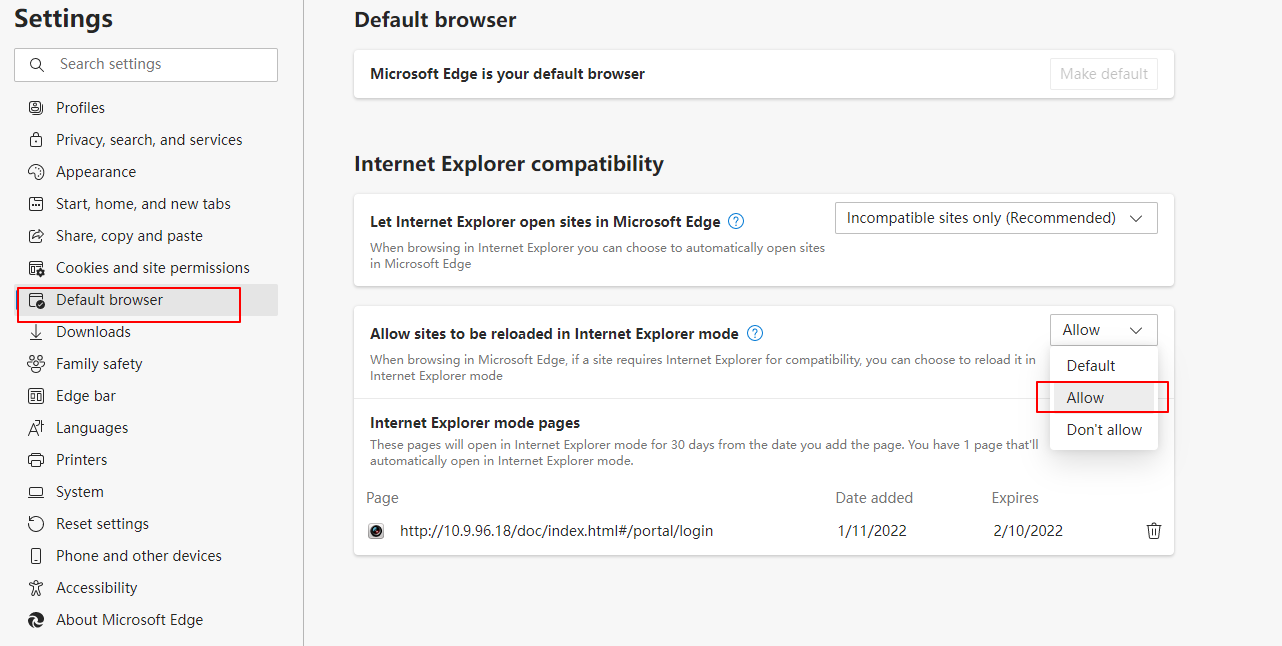Image resolution: width=1282 pixels, height=646 pixels.
Task: Click the System monitor icon
Action: pos(36,492)
